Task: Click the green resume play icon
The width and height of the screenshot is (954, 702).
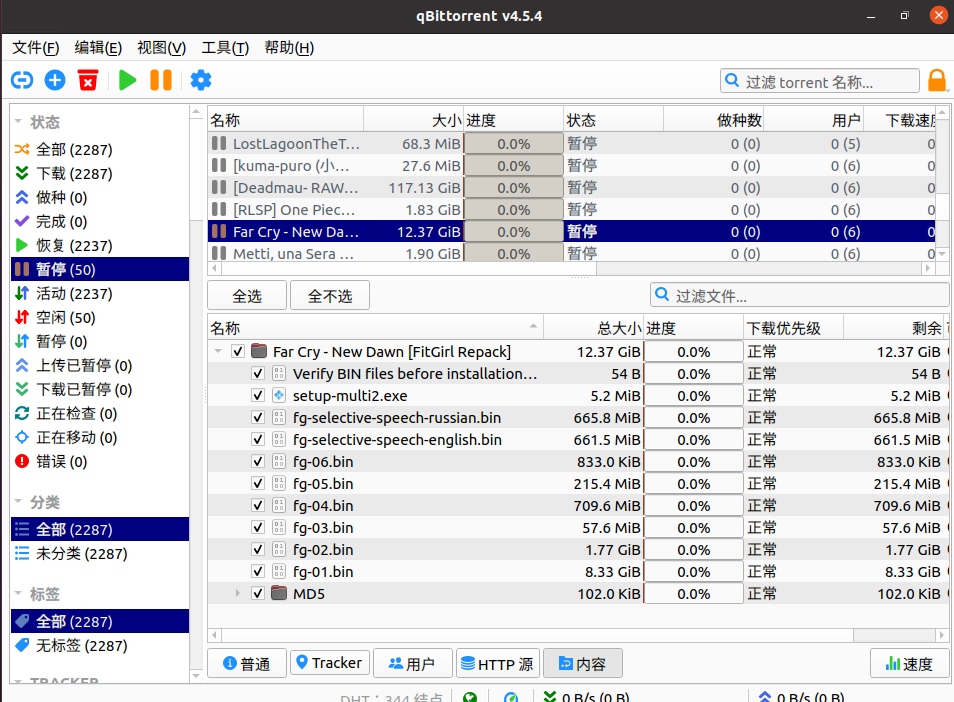Action: tap(127, 80)
